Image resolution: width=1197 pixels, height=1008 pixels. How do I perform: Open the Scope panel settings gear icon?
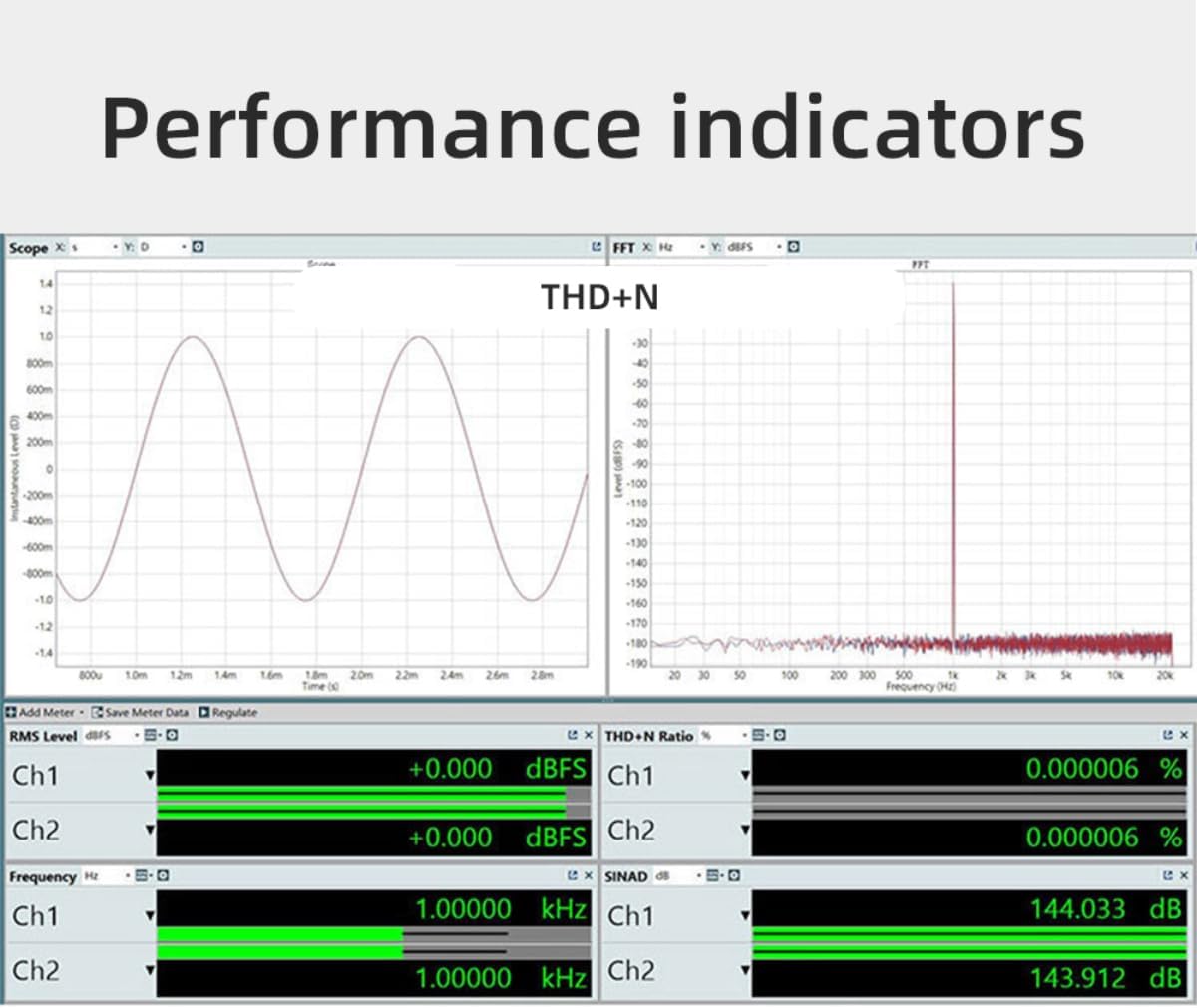197,247
